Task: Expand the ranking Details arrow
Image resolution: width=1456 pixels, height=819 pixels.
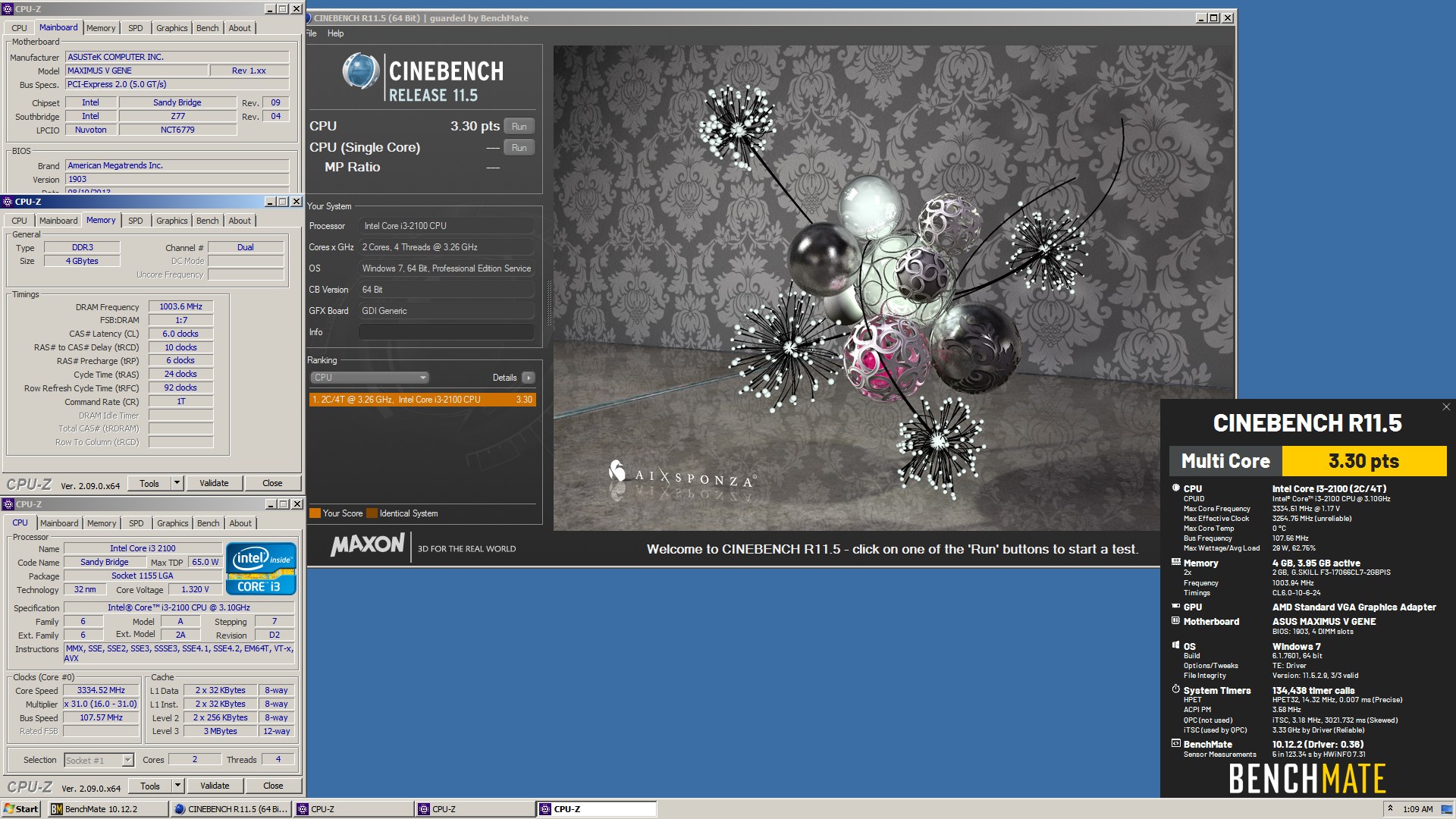Action: pos(529,378)
